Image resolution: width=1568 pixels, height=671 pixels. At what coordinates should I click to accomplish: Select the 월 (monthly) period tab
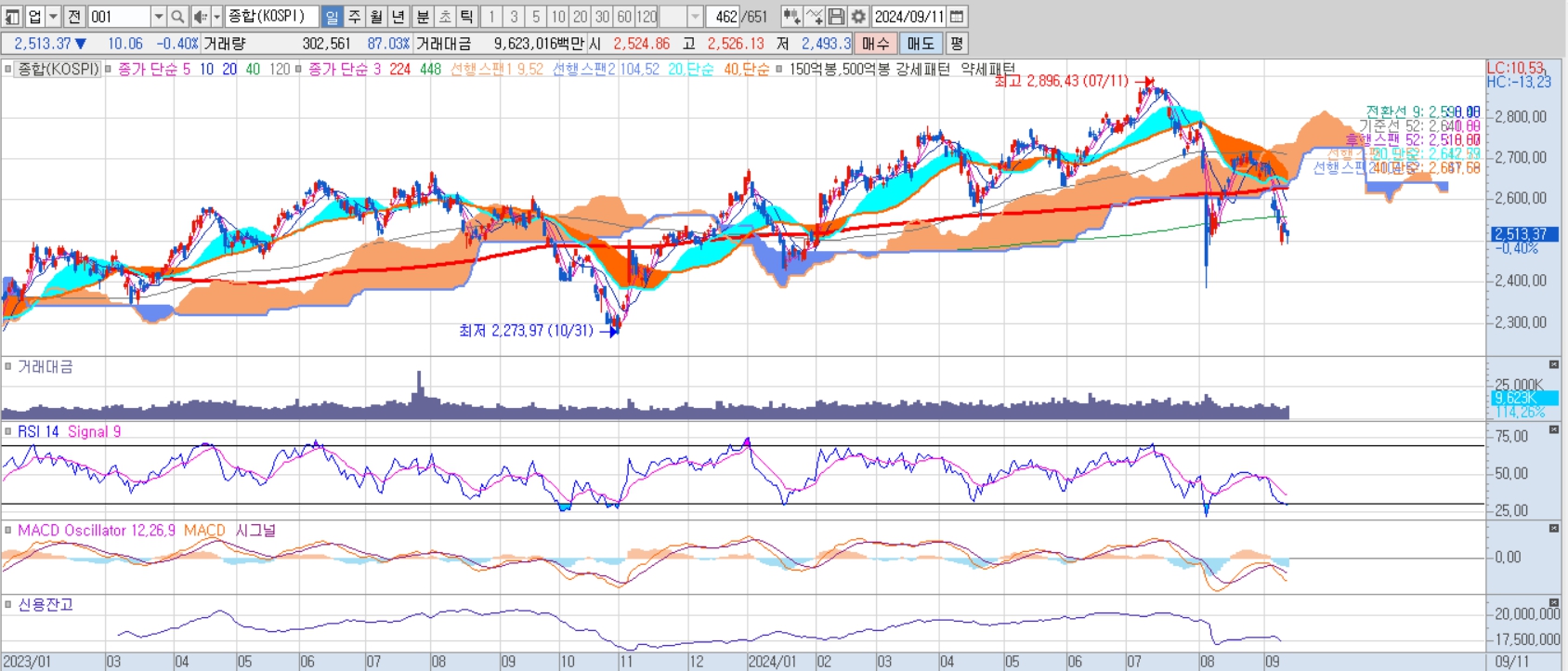(377, 17)
